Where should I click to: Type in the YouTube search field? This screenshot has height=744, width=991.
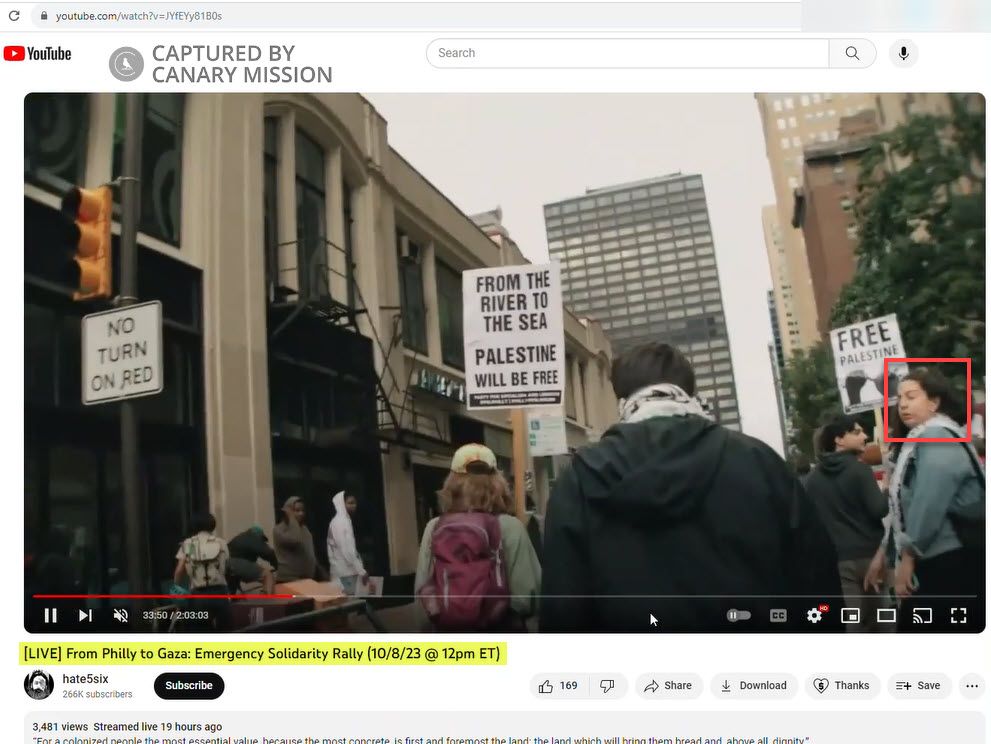tap(626, 53)
